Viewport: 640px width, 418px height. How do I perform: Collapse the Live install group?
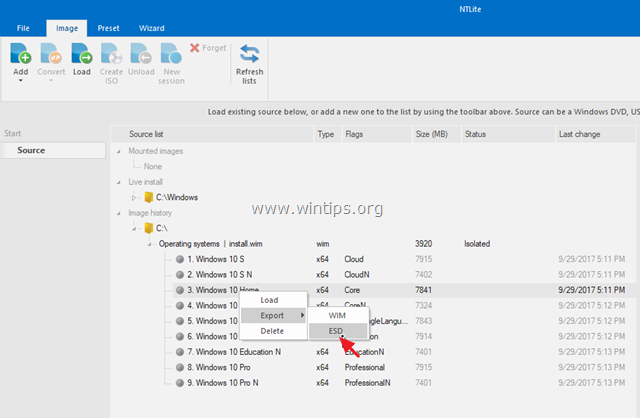point(119,182)
